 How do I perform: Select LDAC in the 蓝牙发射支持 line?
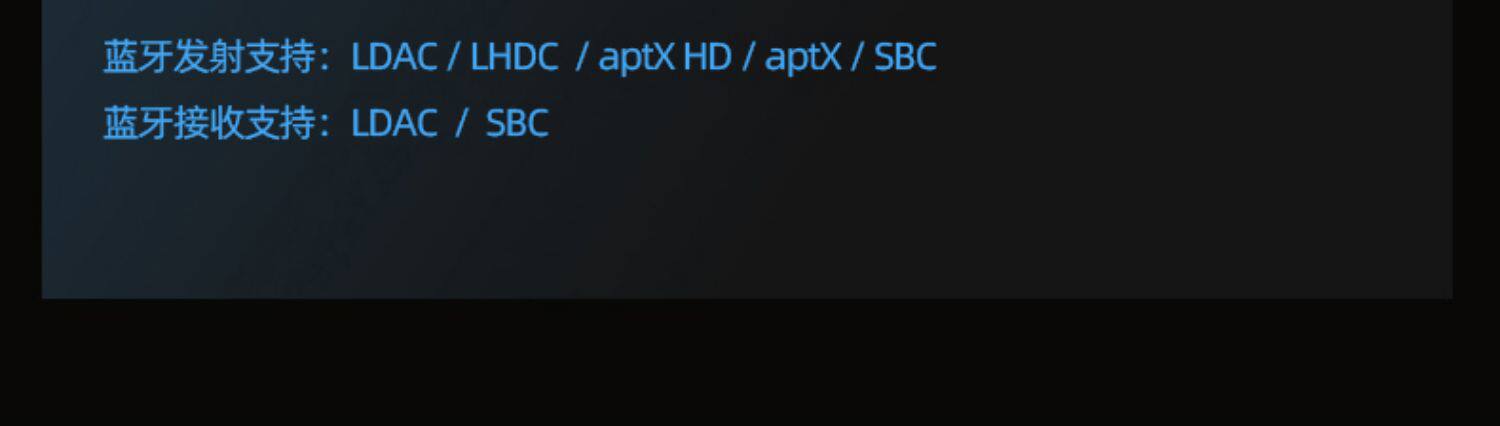coord(394,57)
